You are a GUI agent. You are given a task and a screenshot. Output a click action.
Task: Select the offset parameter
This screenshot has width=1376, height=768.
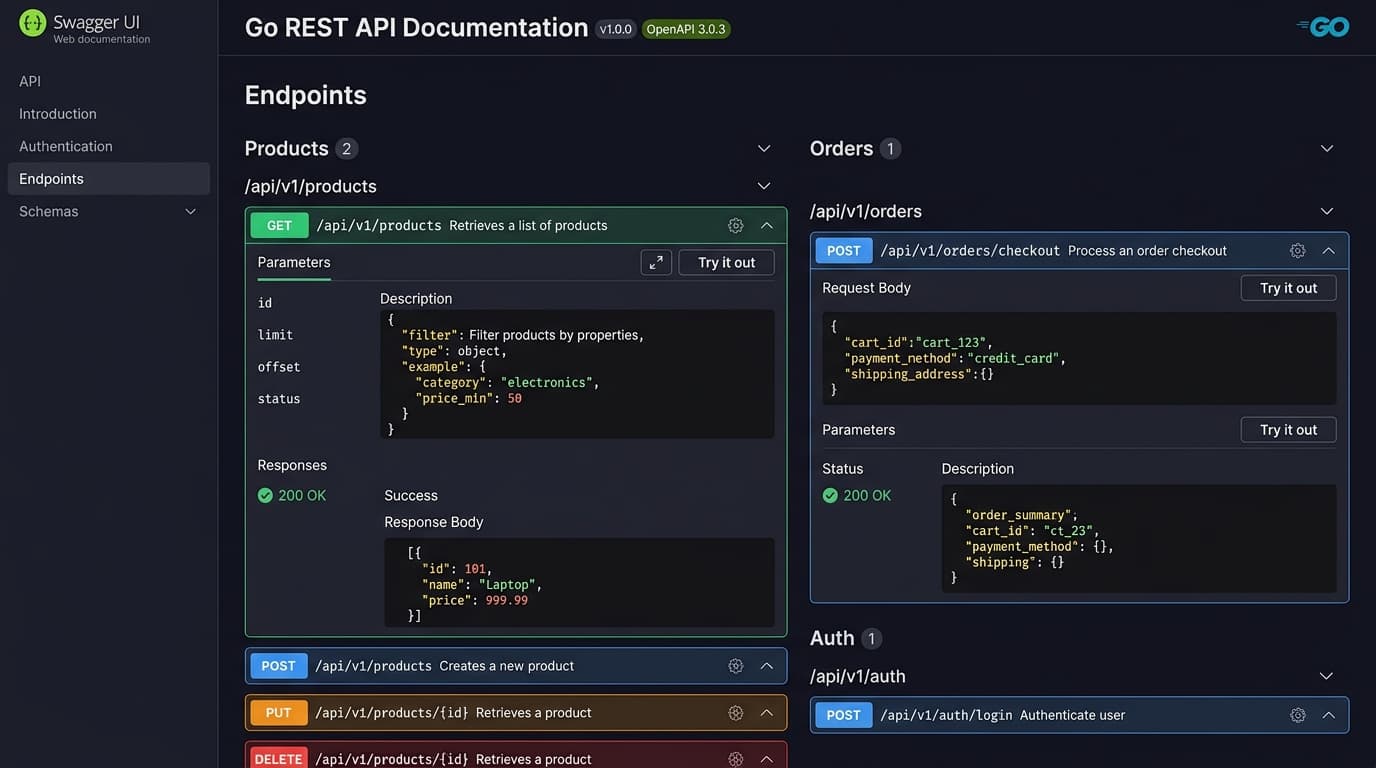pyautogui.click(x=279, y=367)
